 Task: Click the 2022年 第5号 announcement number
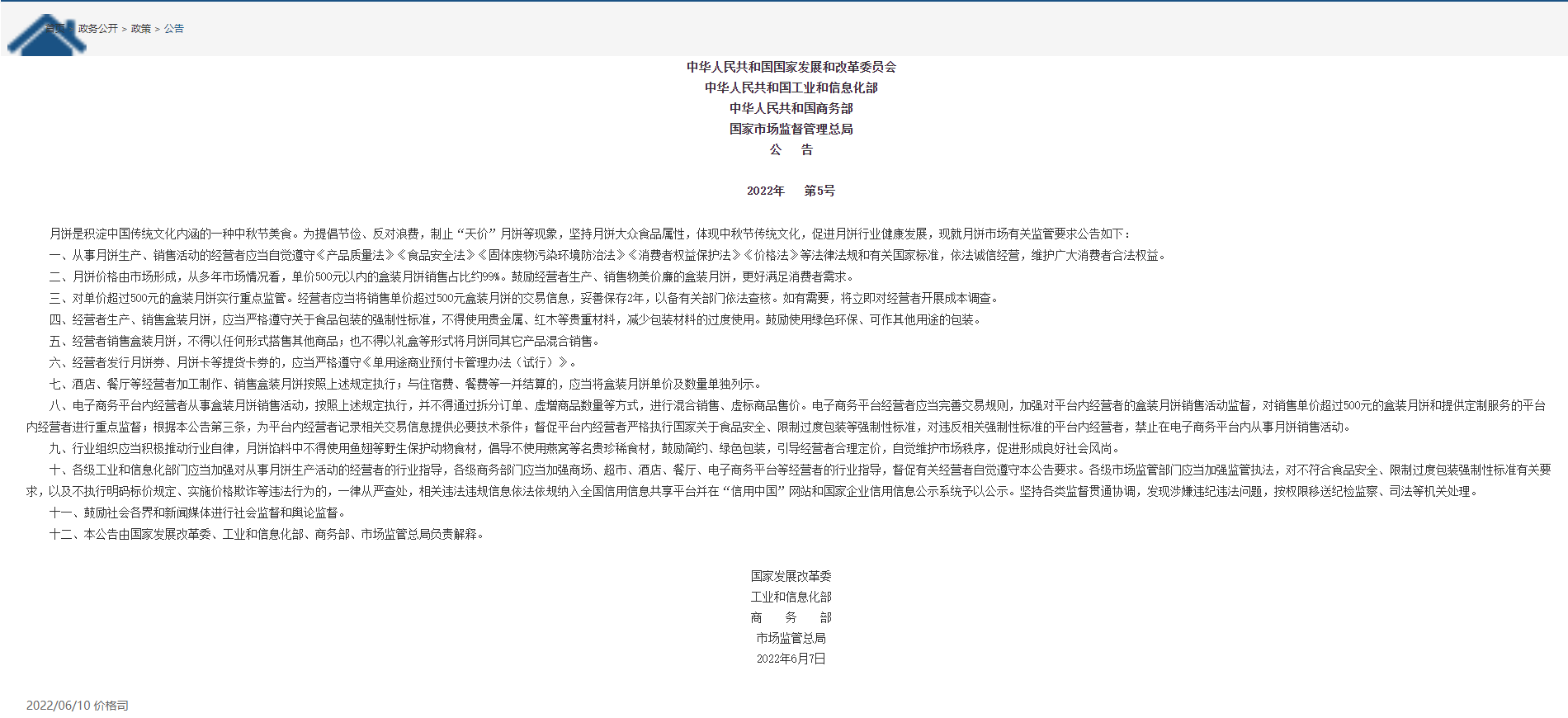[791, 191]
